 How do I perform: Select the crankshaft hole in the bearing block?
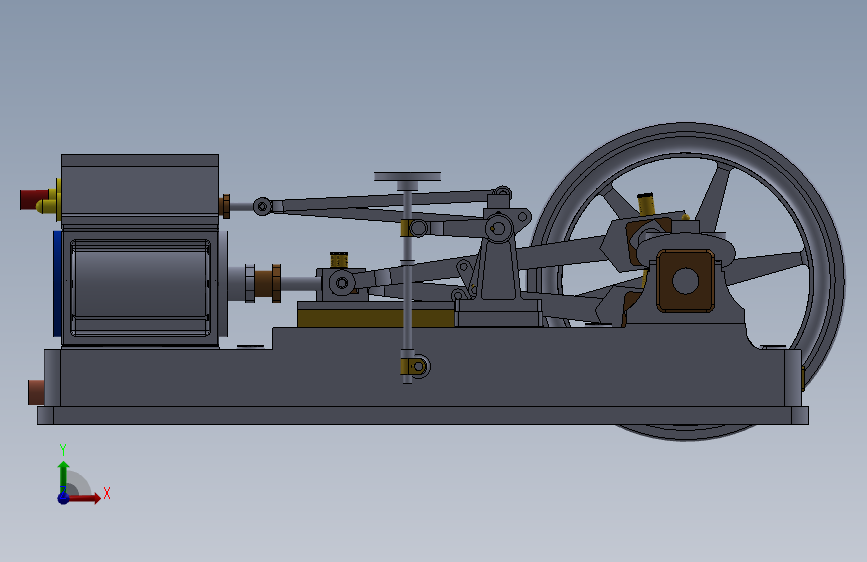click(x=686, y=281)
